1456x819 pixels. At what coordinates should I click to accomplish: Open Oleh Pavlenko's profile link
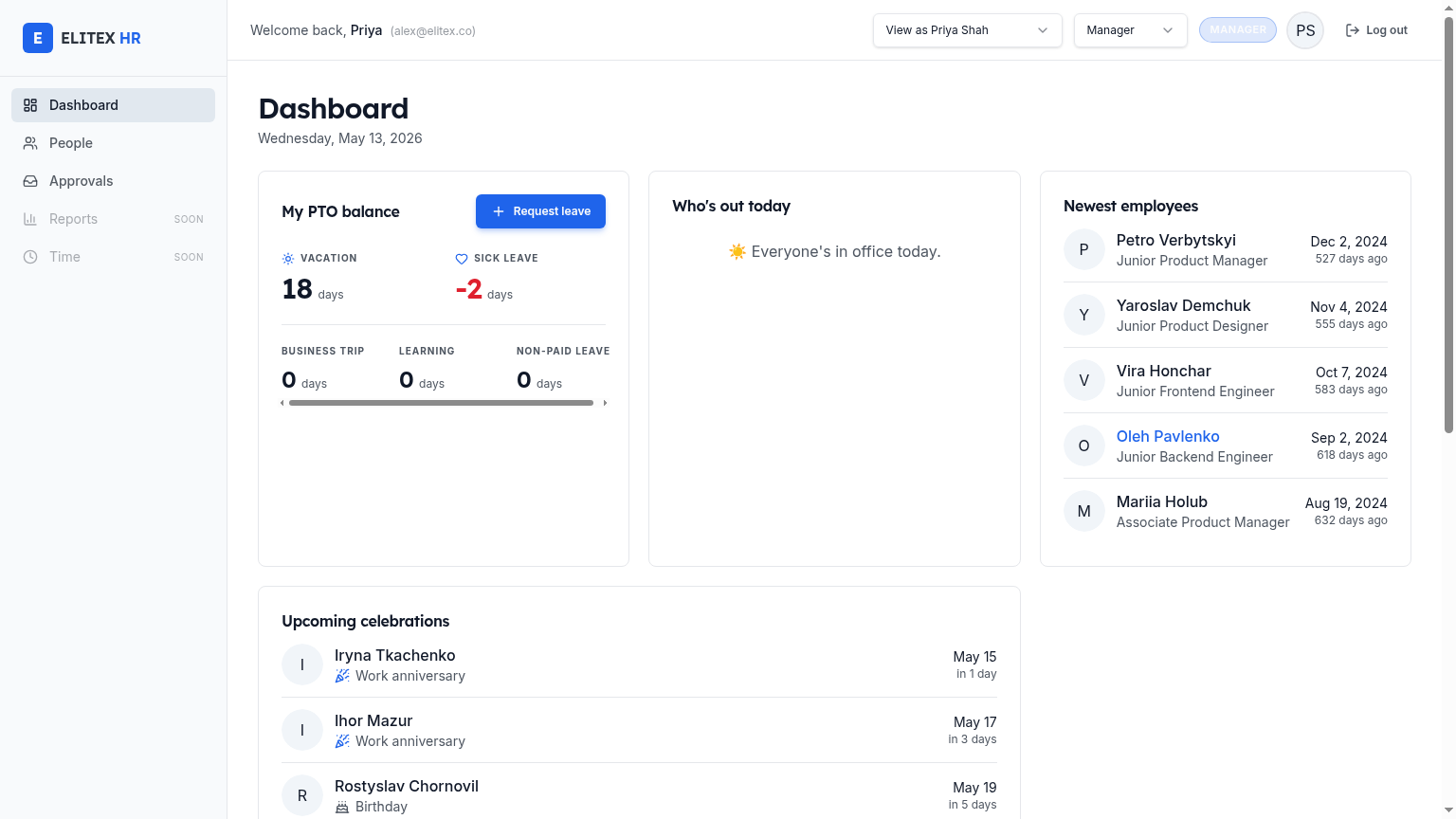pyautogui.click(x=1168, y=436)
